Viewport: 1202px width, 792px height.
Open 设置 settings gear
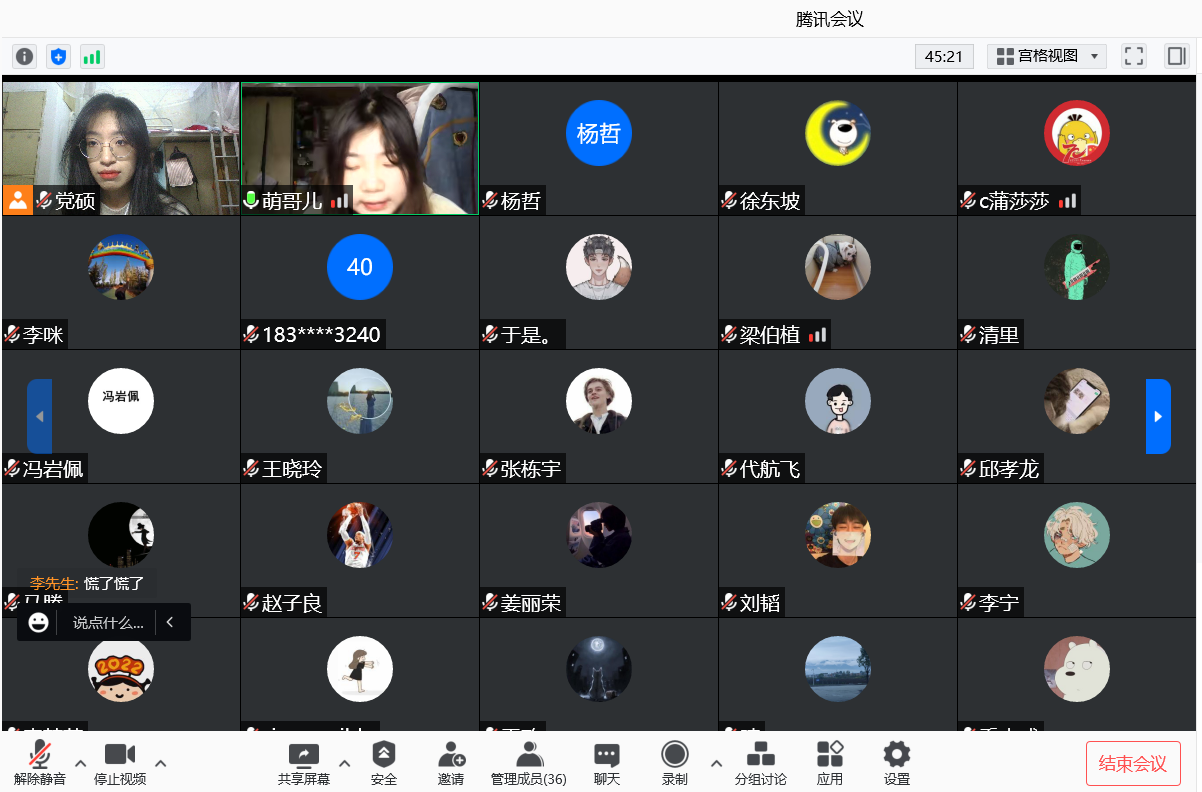tap(897, 763)
